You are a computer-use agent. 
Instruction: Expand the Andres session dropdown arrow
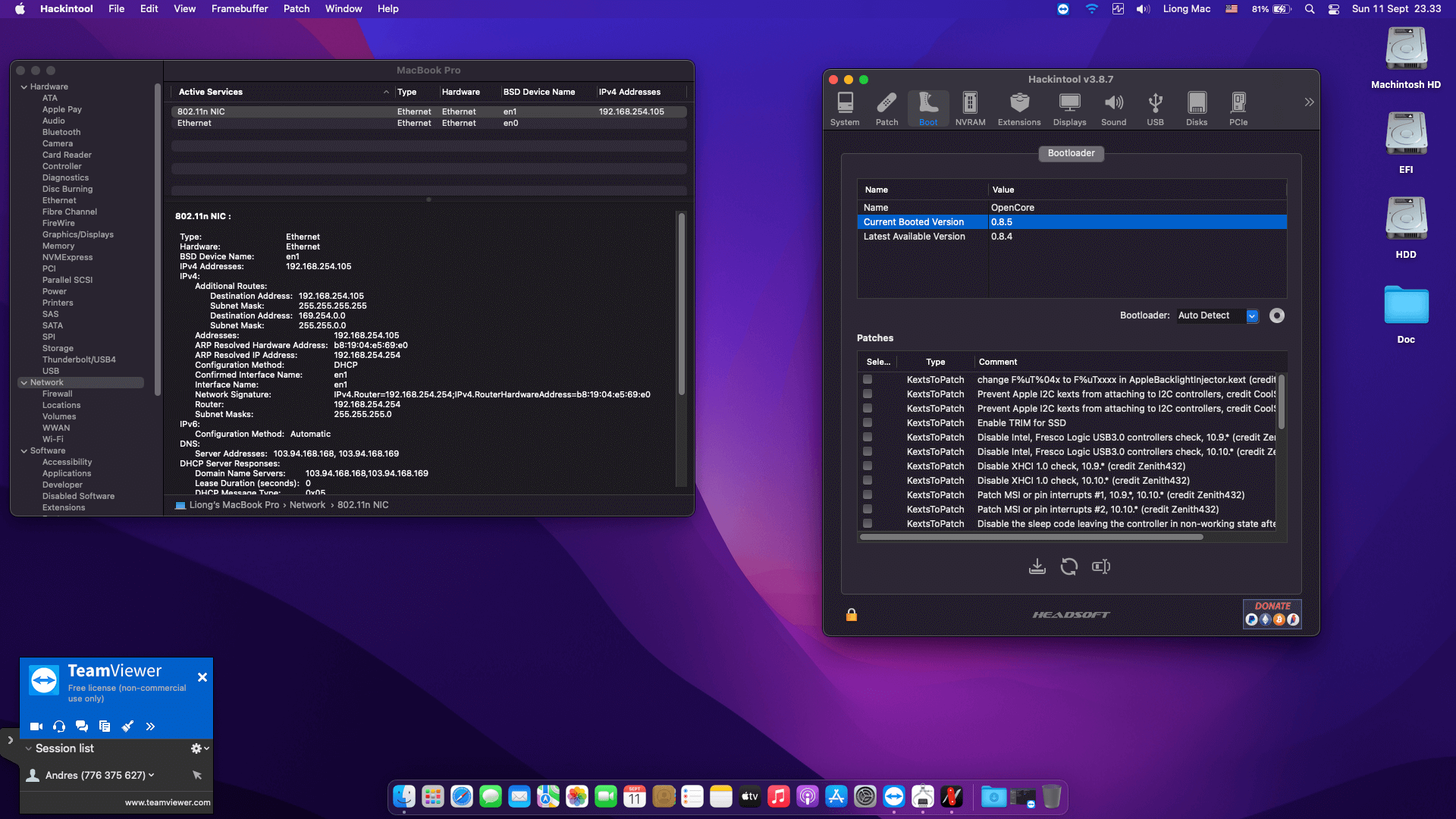[x=152, y=775]
